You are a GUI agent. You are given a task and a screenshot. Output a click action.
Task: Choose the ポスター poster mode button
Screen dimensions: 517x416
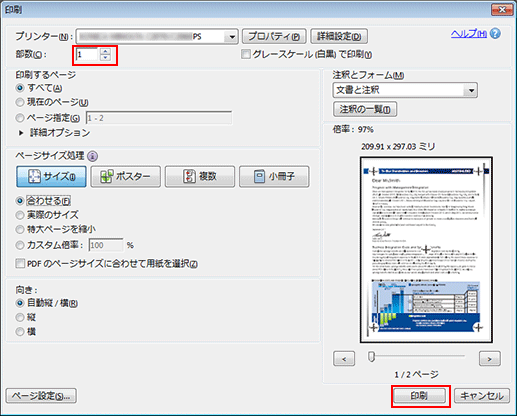125,176
